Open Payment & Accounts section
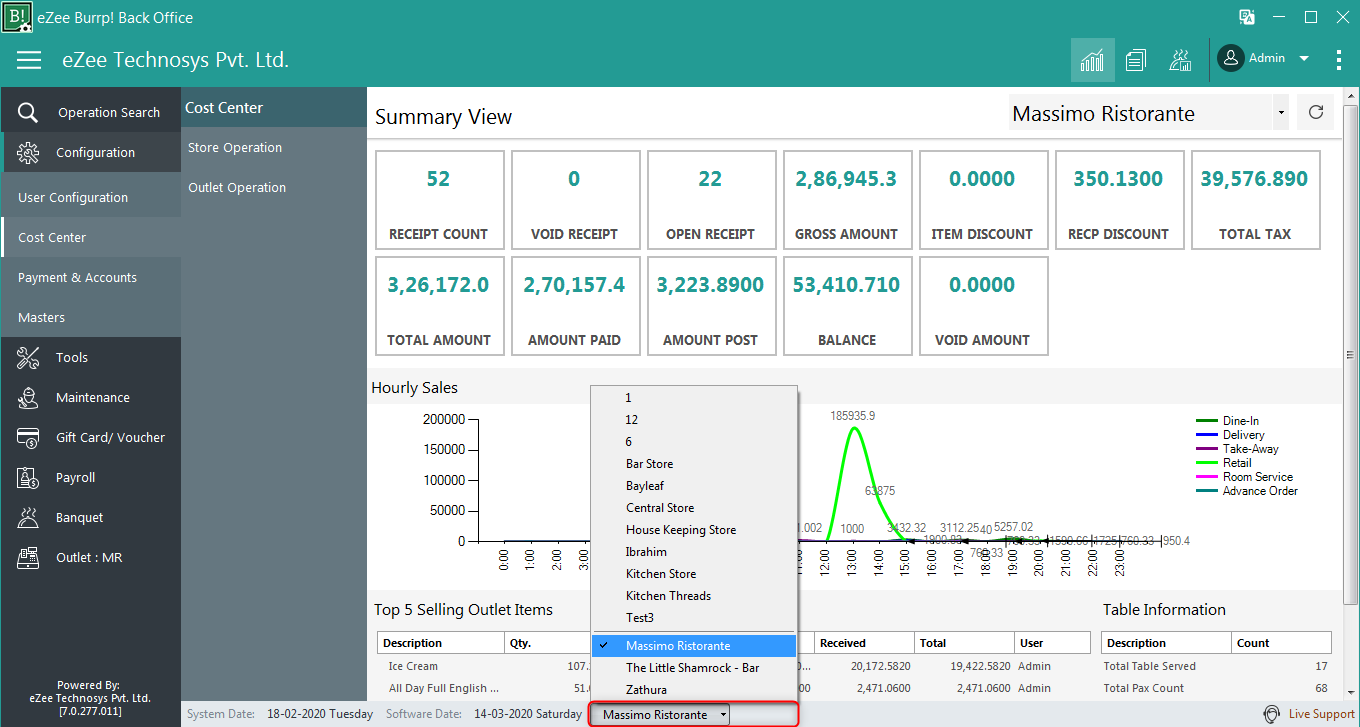This screenshot has height=727, width=1360. tap(90, 277)
